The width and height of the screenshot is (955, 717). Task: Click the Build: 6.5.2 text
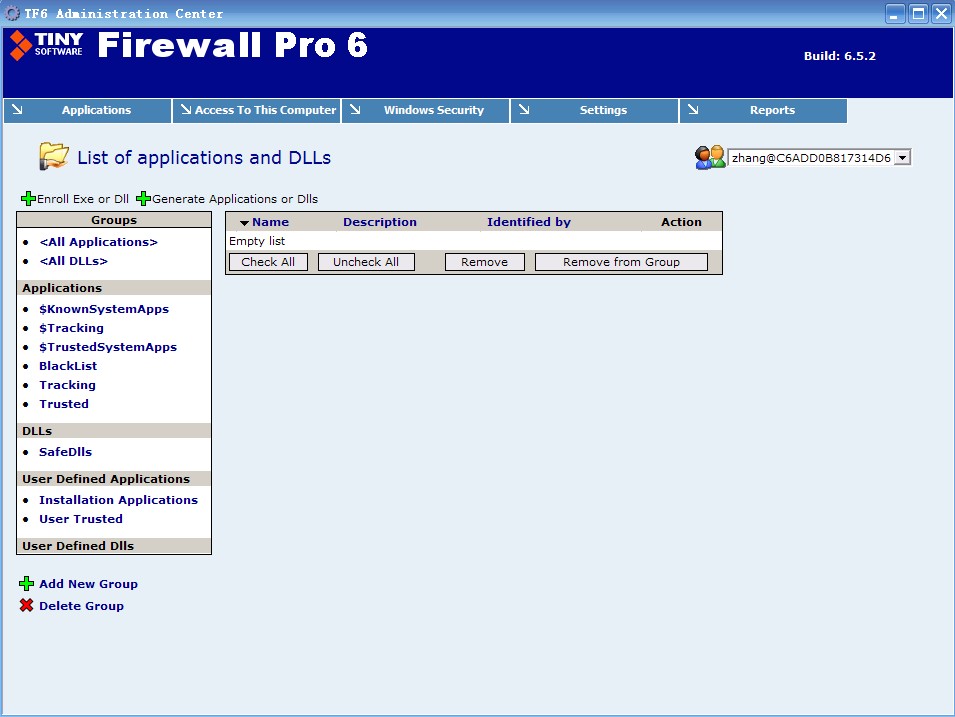tap(840, 56)
